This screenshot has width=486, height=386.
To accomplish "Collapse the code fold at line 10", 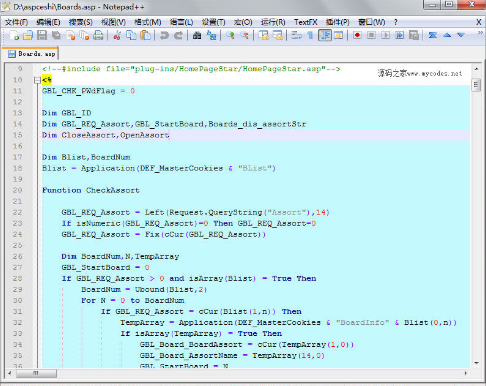I will coord(37,80).
